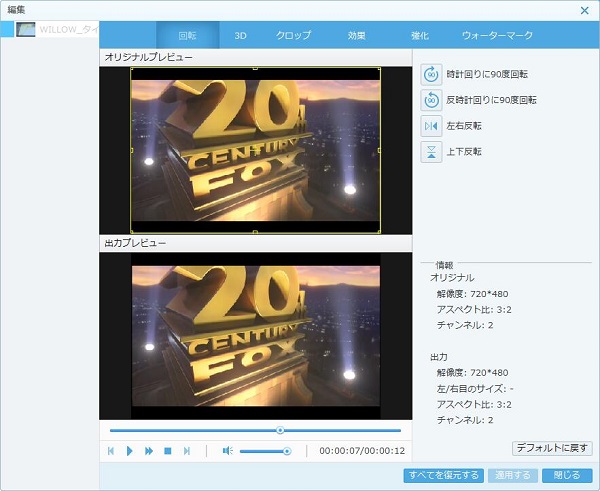Select the 反時計回りに90度回転 label

[x=491, y=100]
